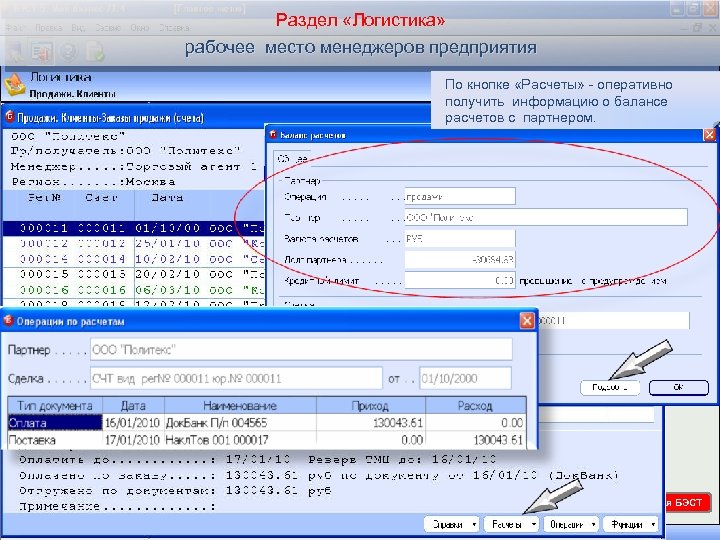This screenshot has height=540, width=720.
Task: Click the Наименование column header
Action: tap(240, 405)
